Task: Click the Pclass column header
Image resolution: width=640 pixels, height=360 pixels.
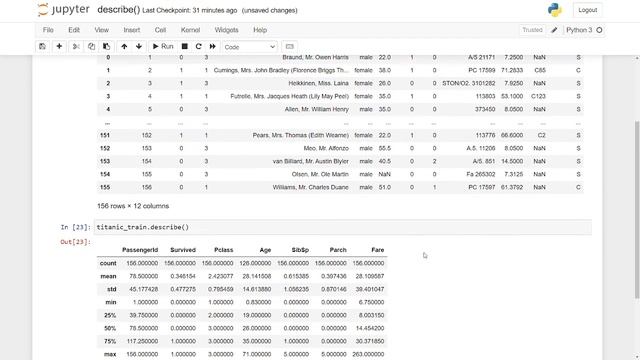Action: point(224,250)
